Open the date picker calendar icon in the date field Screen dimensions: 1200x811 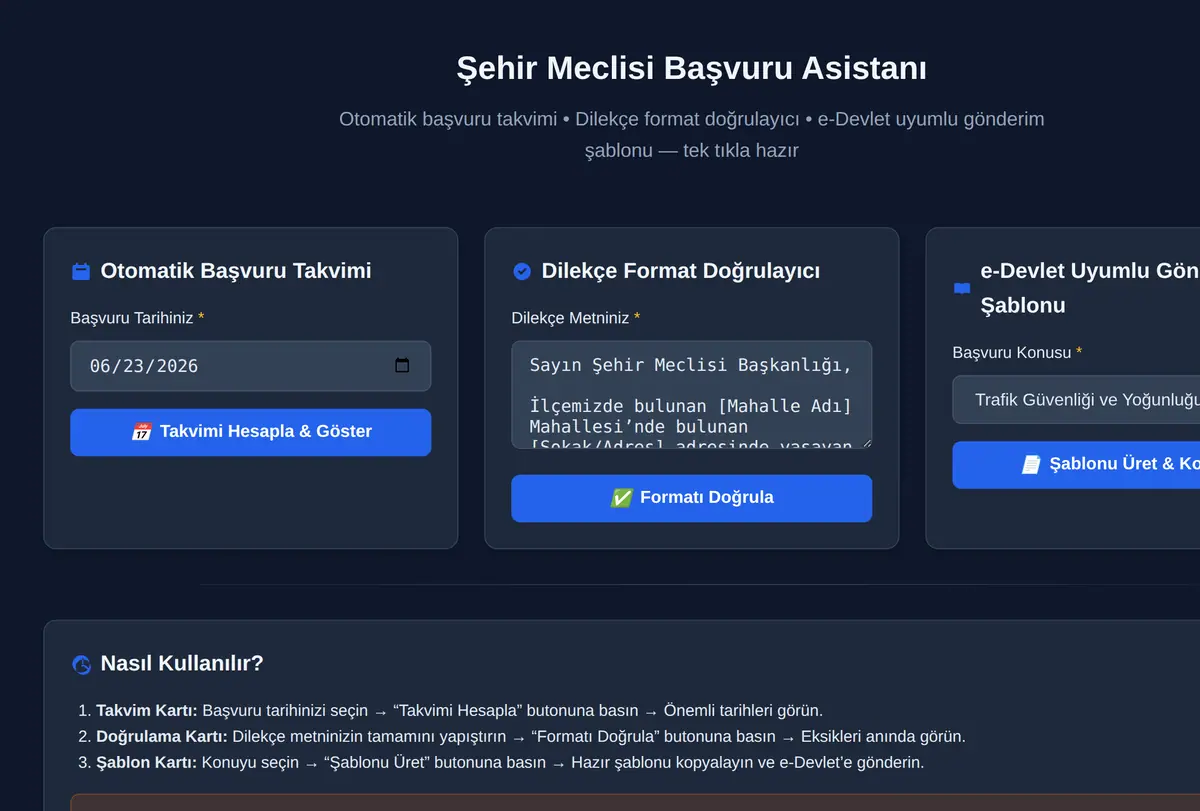point(402,365)
